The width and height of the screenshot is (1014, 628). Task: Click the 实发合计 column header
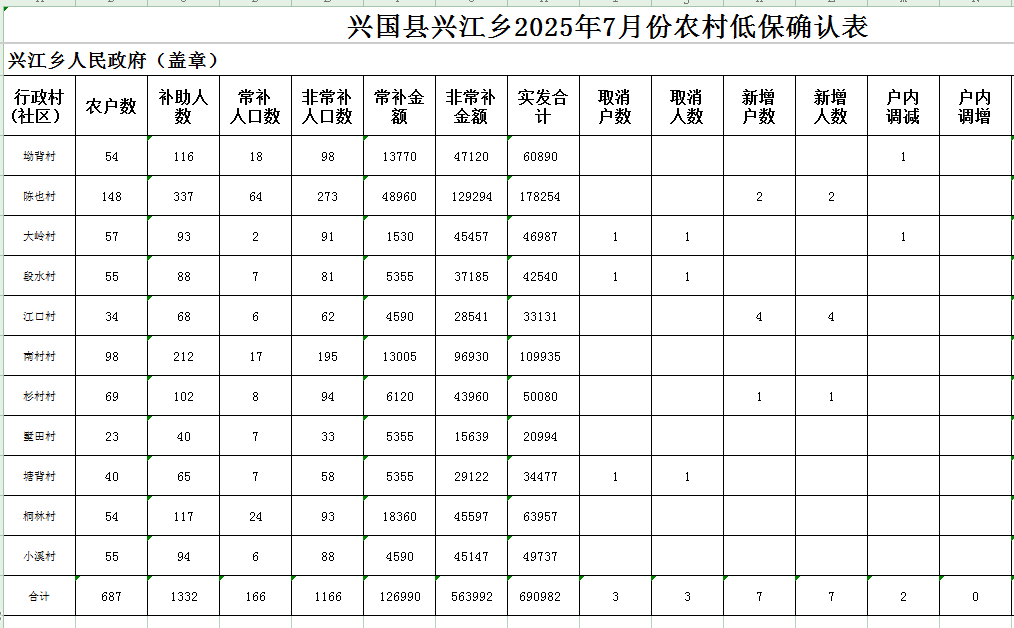542,107
